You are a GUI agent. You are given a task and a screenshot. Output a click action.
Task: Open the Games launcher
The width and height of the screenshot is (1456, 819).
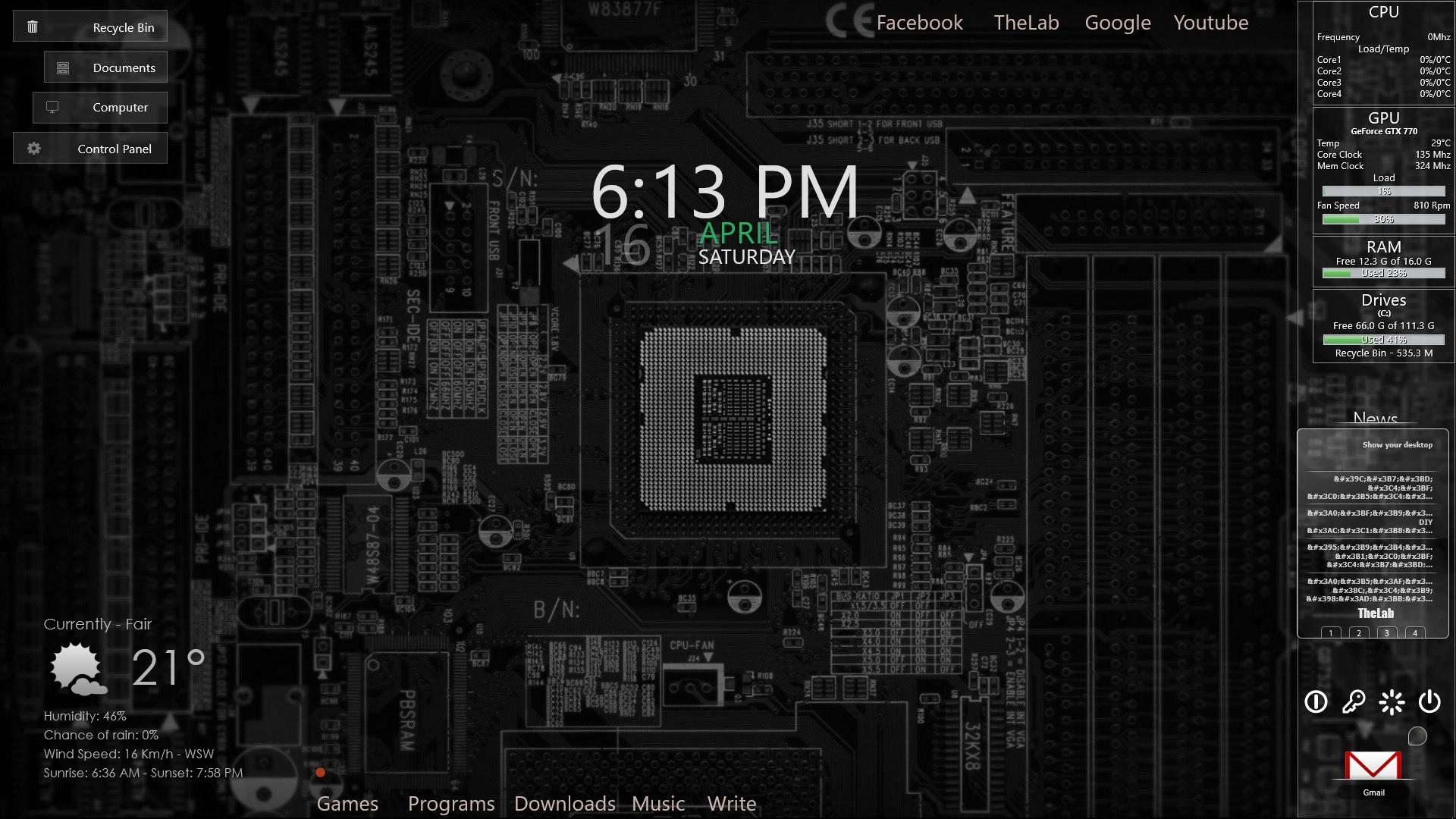tap(347, 803)
